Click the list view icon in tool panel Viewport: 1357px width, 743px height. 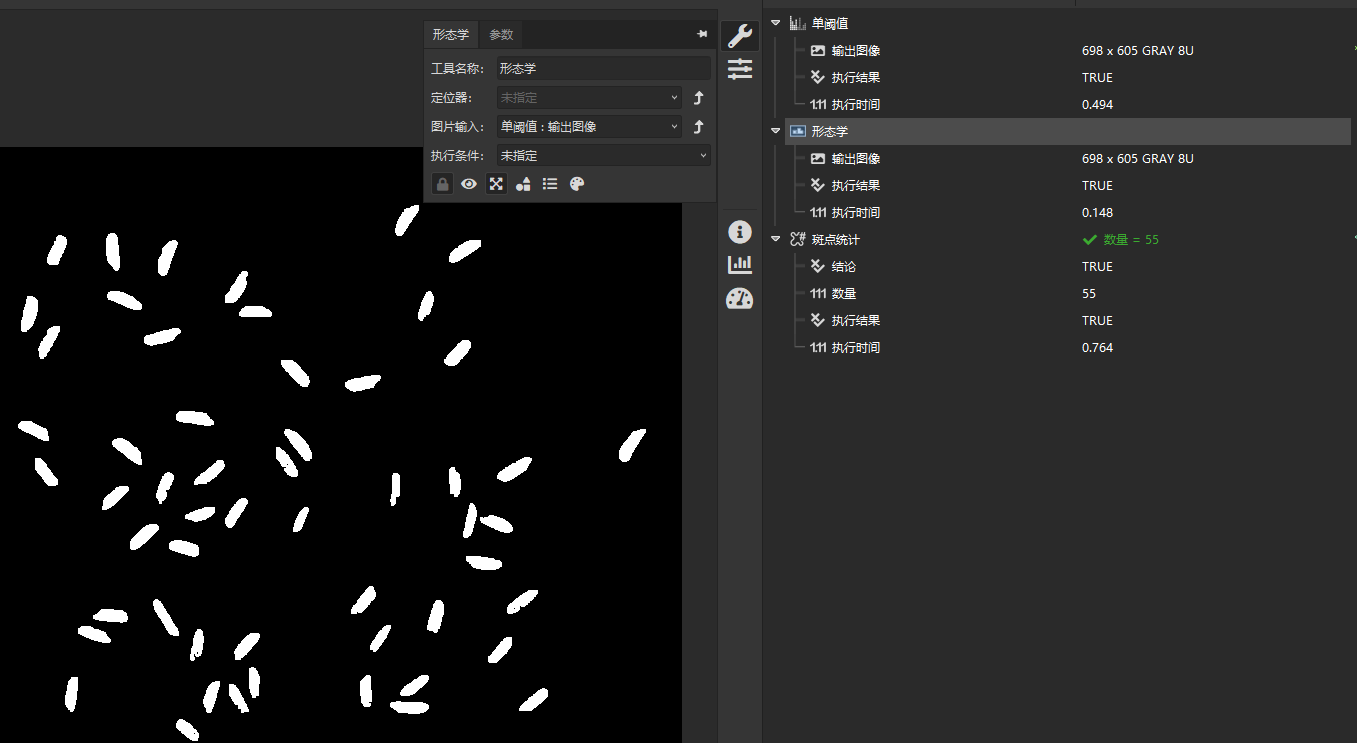[x=550, y=184]
